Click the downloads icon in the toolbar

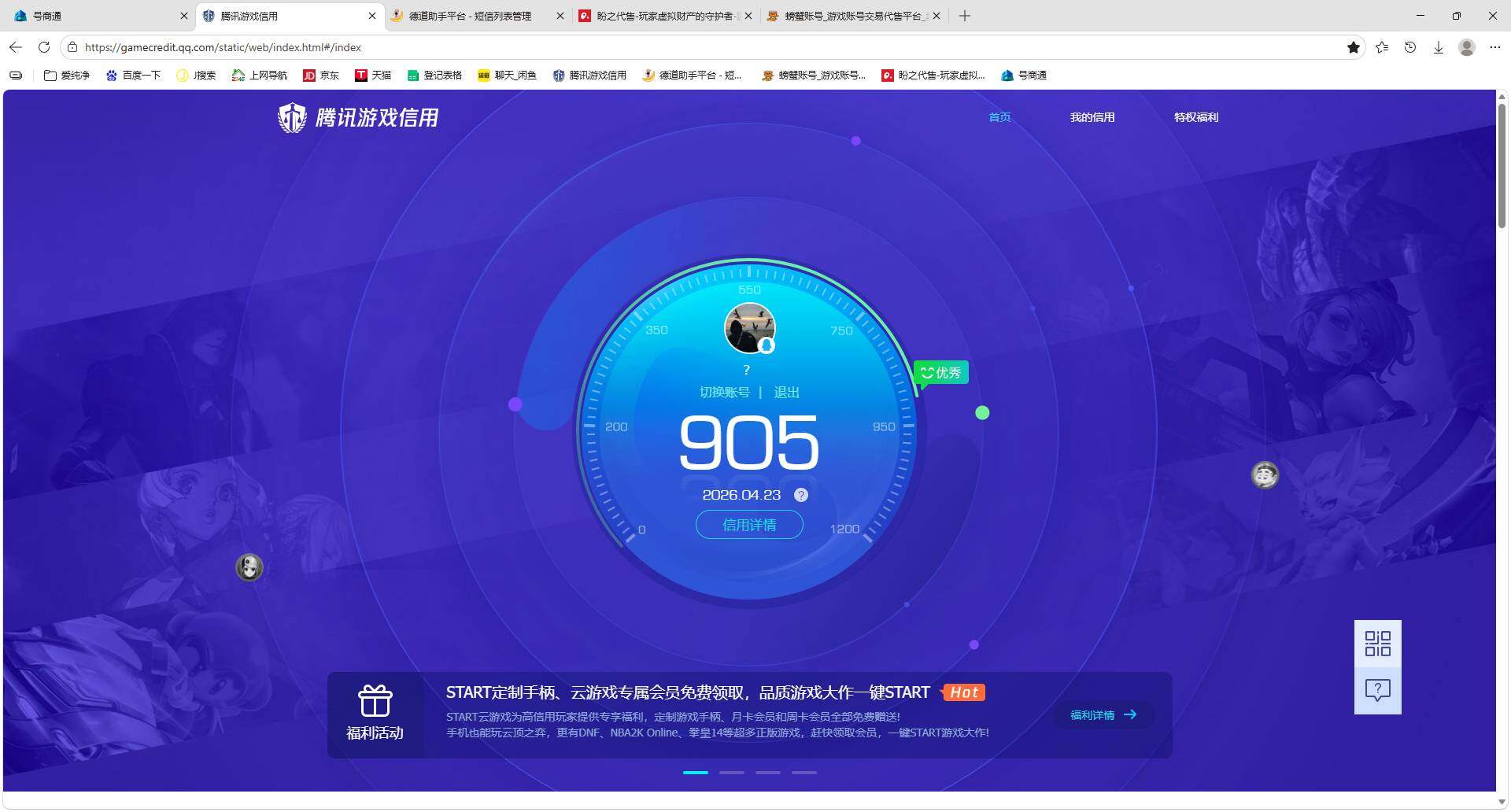point(1439,47)
